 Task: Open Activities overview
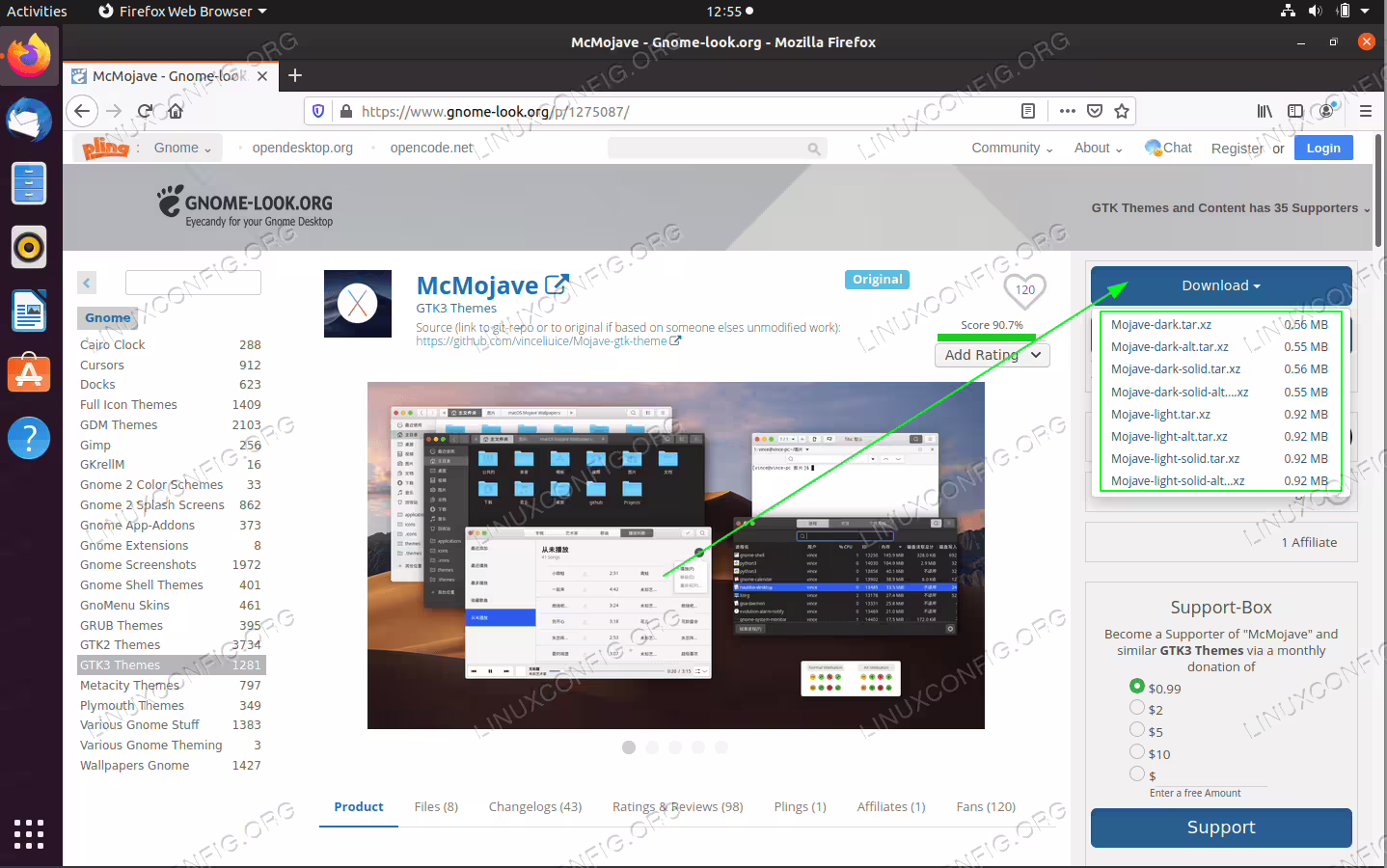click(37, 12)
